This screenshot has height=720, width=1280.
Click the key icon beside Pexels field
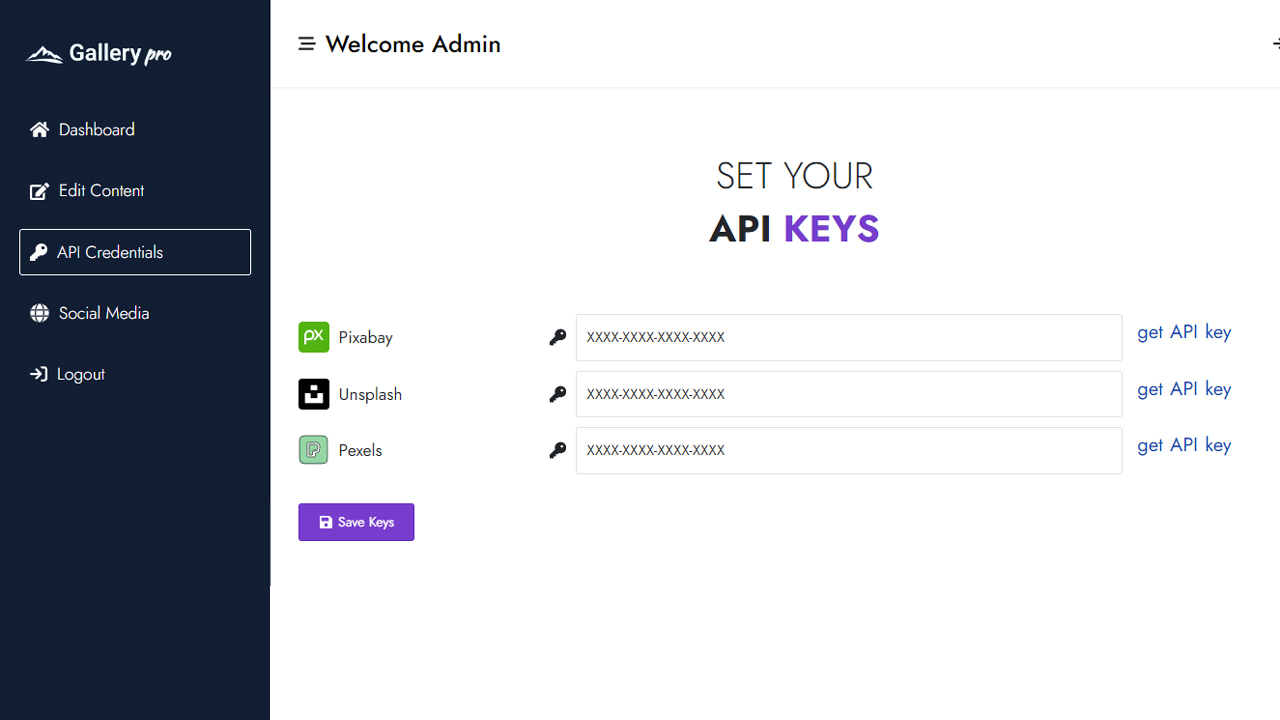(558, 451)
